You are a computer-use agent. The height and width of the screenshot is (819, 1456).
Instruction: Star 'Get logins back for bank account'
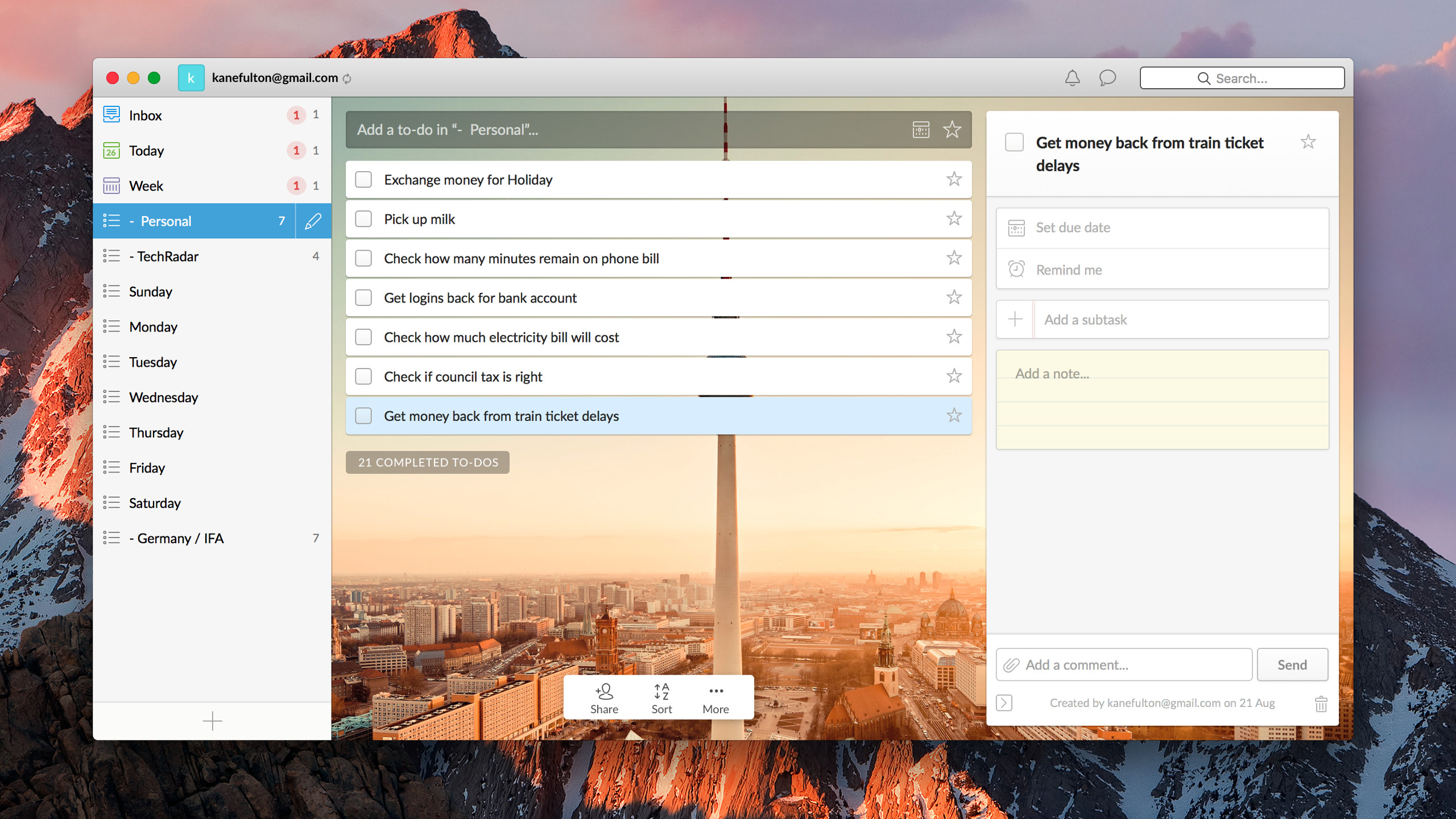point(954,297)
